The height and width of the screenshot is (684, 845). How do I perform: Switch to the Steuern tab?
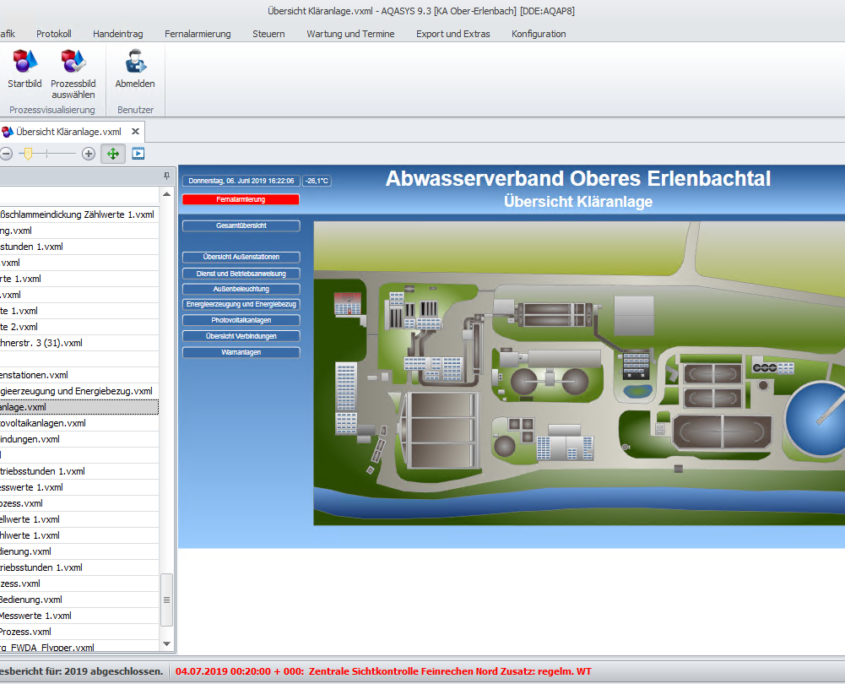click(268, 33)
